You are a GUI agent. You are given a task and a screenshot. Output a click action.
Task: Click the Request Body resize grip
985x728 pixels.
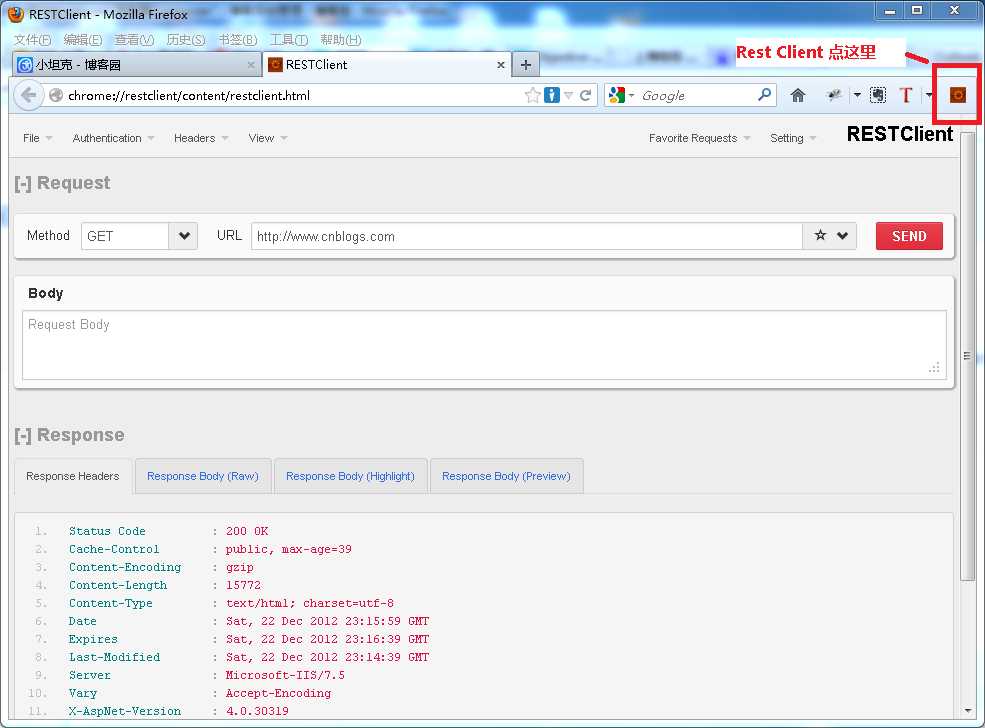pos(934,367)
